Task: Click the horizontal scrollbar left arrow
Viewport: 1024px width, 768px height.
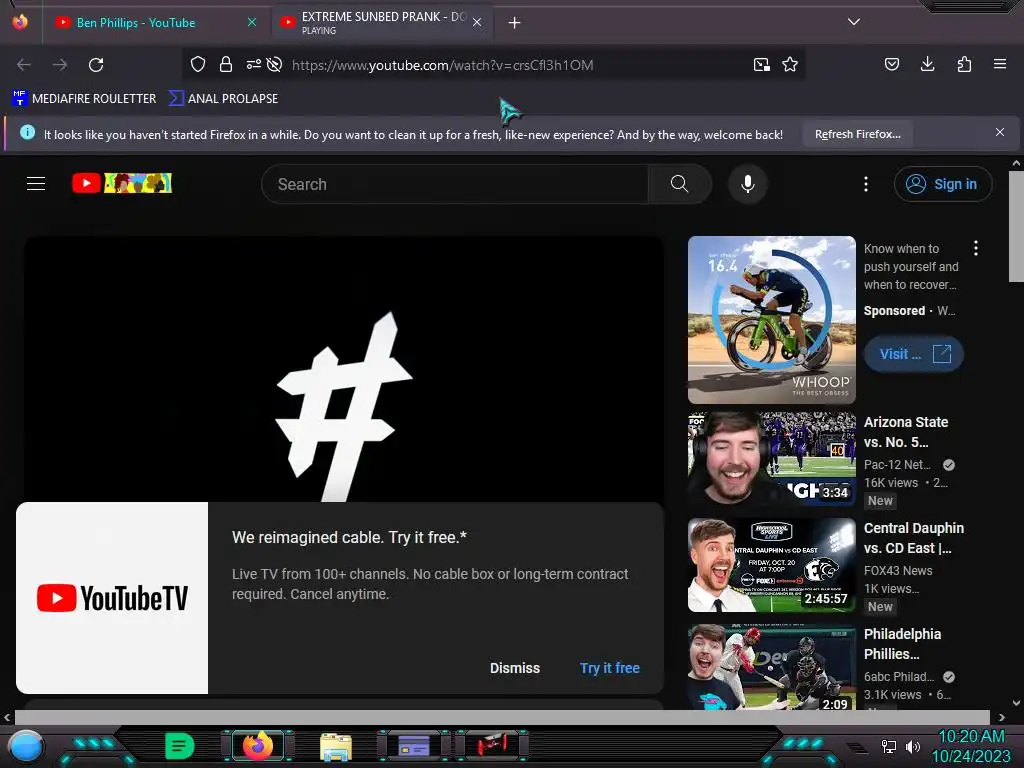Action: (x=7, y=718)
